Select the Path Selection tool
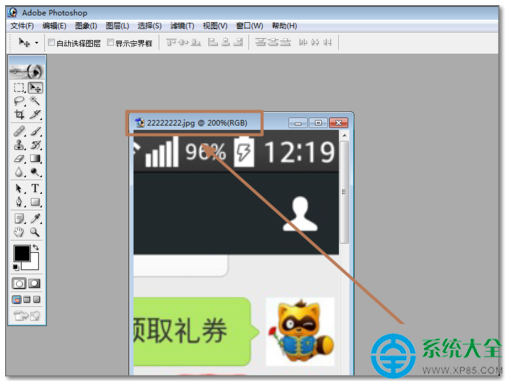Image resolution: width=505 pixels, height=381 pixels. click(19, 188)
